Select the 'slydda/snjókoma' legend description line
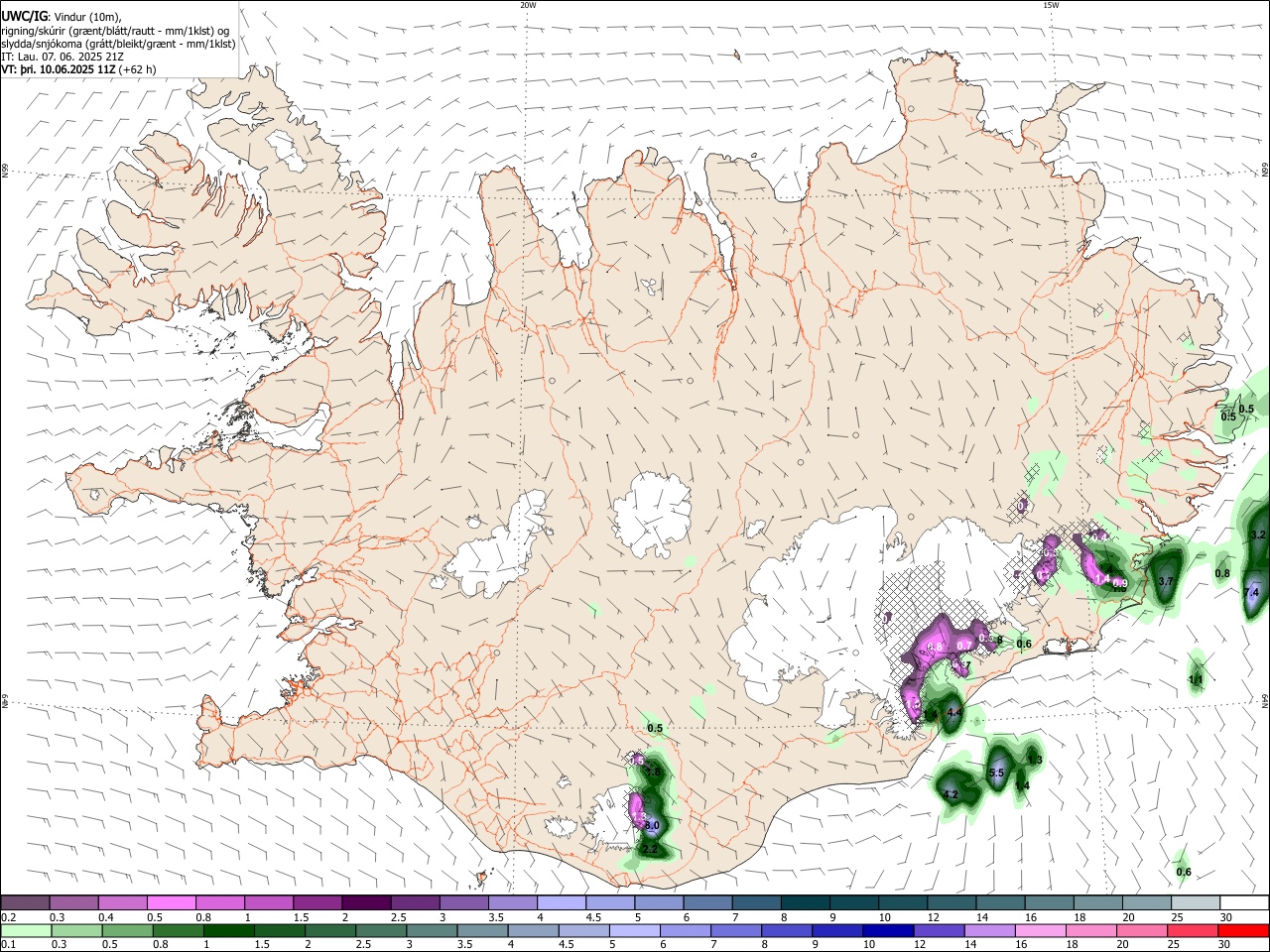 point(119,44)
